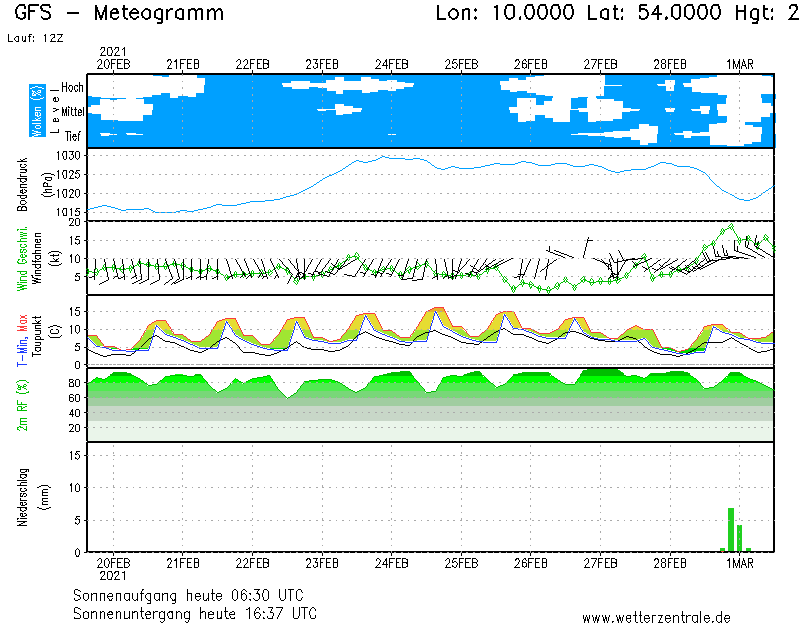Viewport: 800px width, 625px height.
Task: Click the 23FEB date label on top axis
Action: (322, 64)
